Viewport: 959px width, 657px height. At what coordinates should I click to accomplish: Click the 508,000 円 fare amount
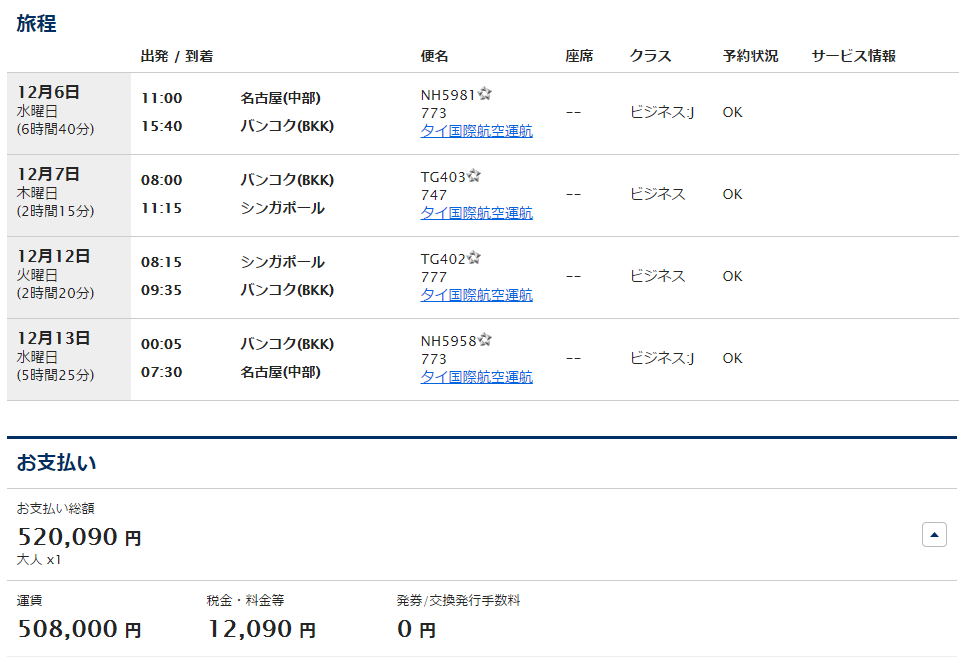tap(79, 629)
